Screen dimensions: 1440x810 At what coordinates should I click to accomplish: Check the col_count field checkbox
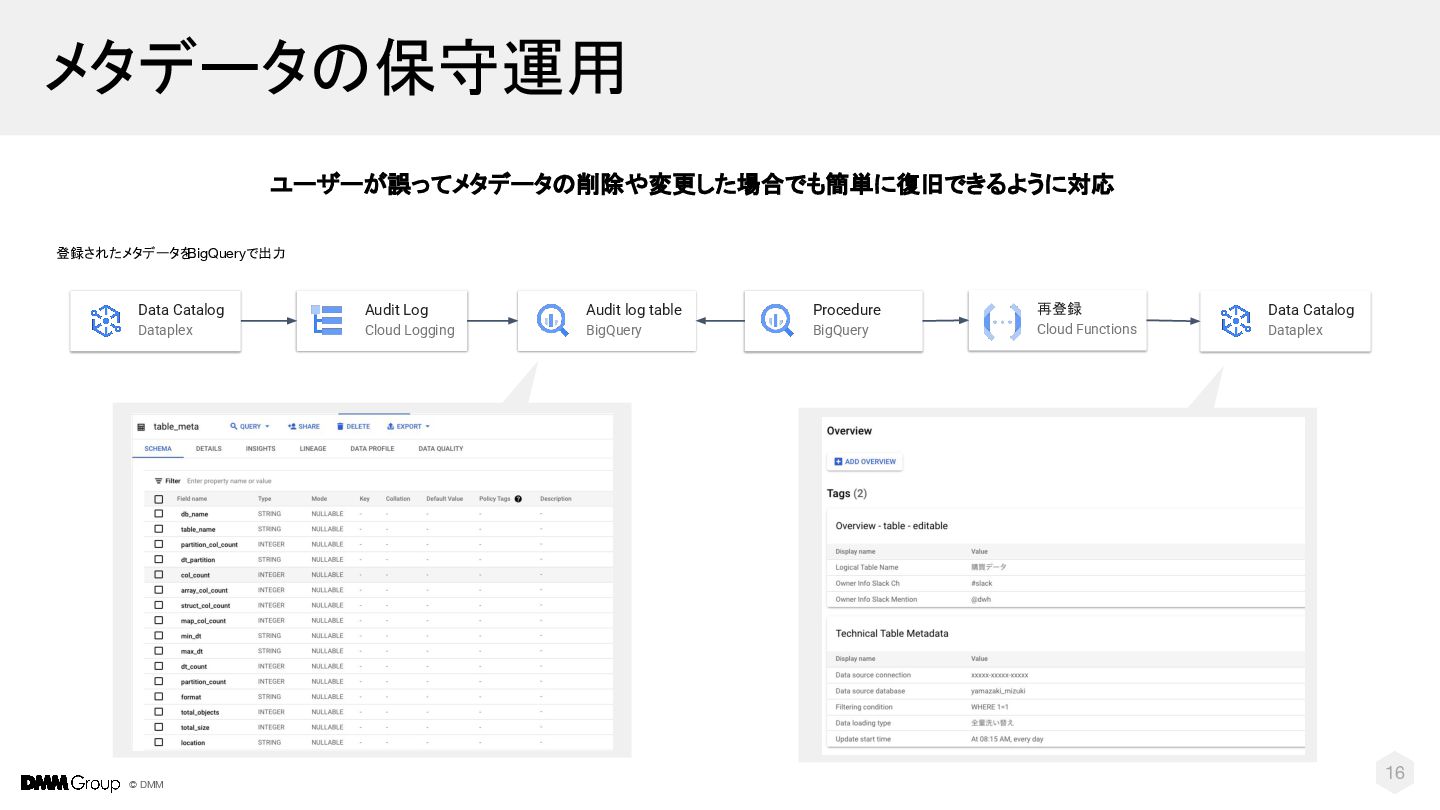pos(158,575)
